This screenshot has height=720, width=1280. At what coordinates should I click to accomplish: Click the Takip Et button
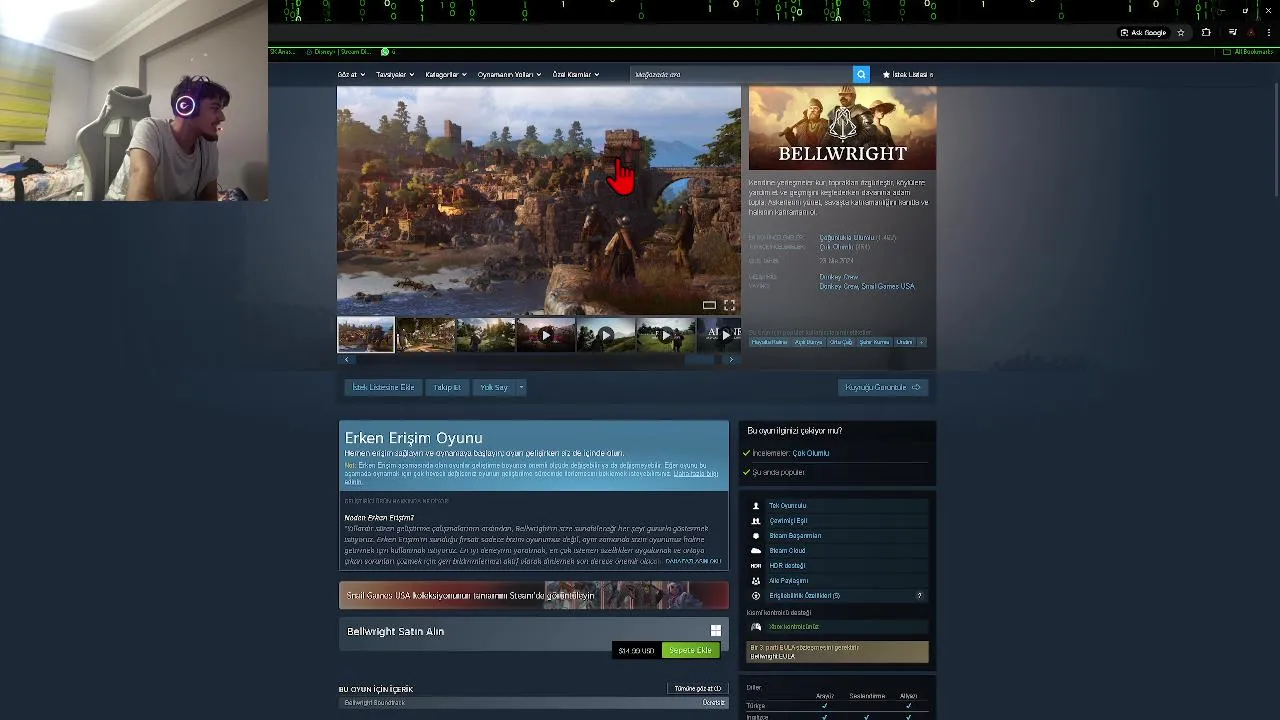coord(447,387)
